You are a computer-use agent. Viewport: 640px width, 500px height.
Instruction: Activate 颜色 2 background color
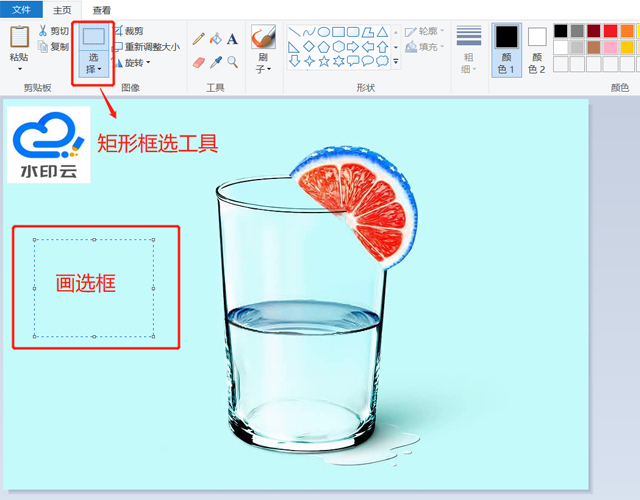coord(537,50)
